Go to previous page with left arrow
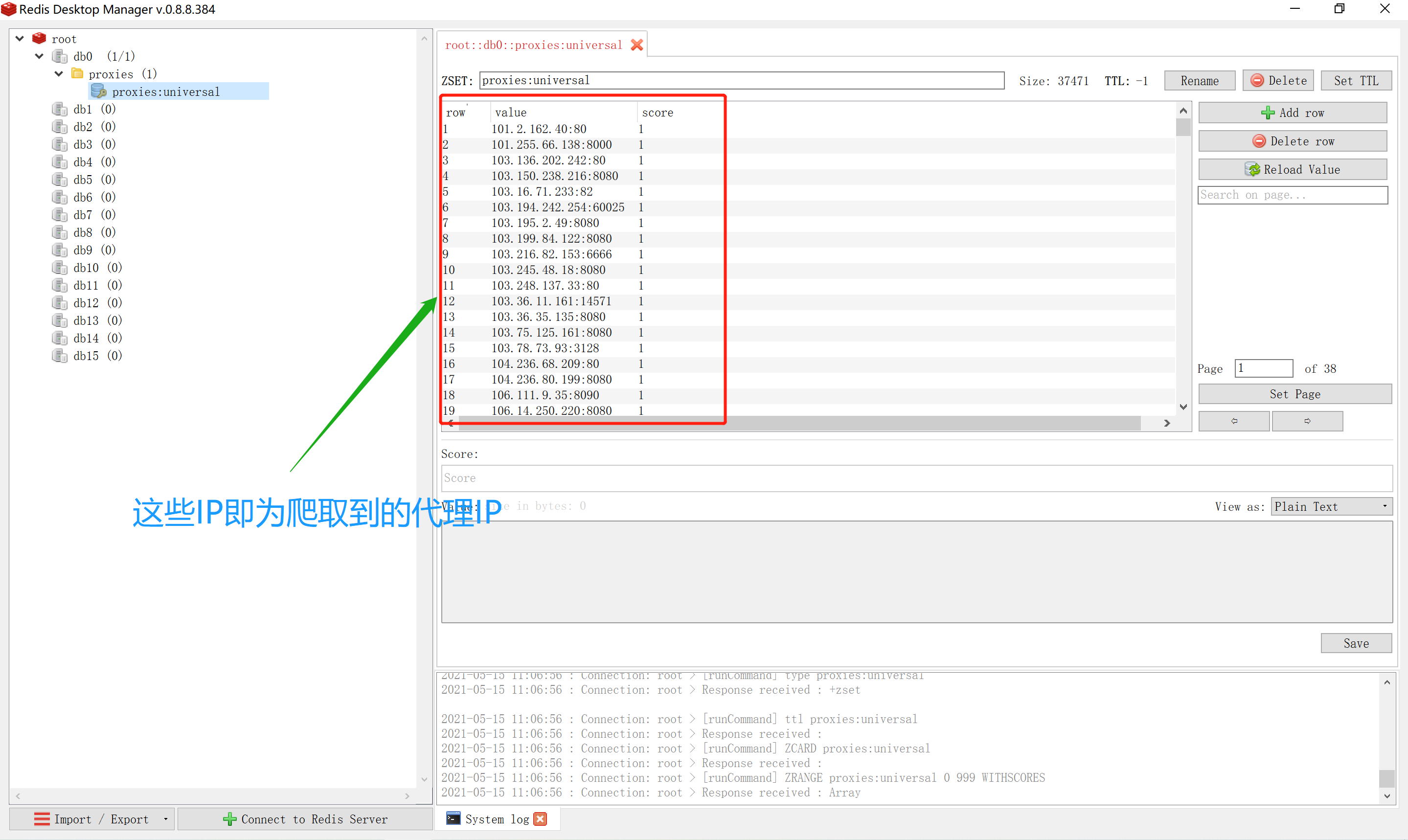 1234,421
